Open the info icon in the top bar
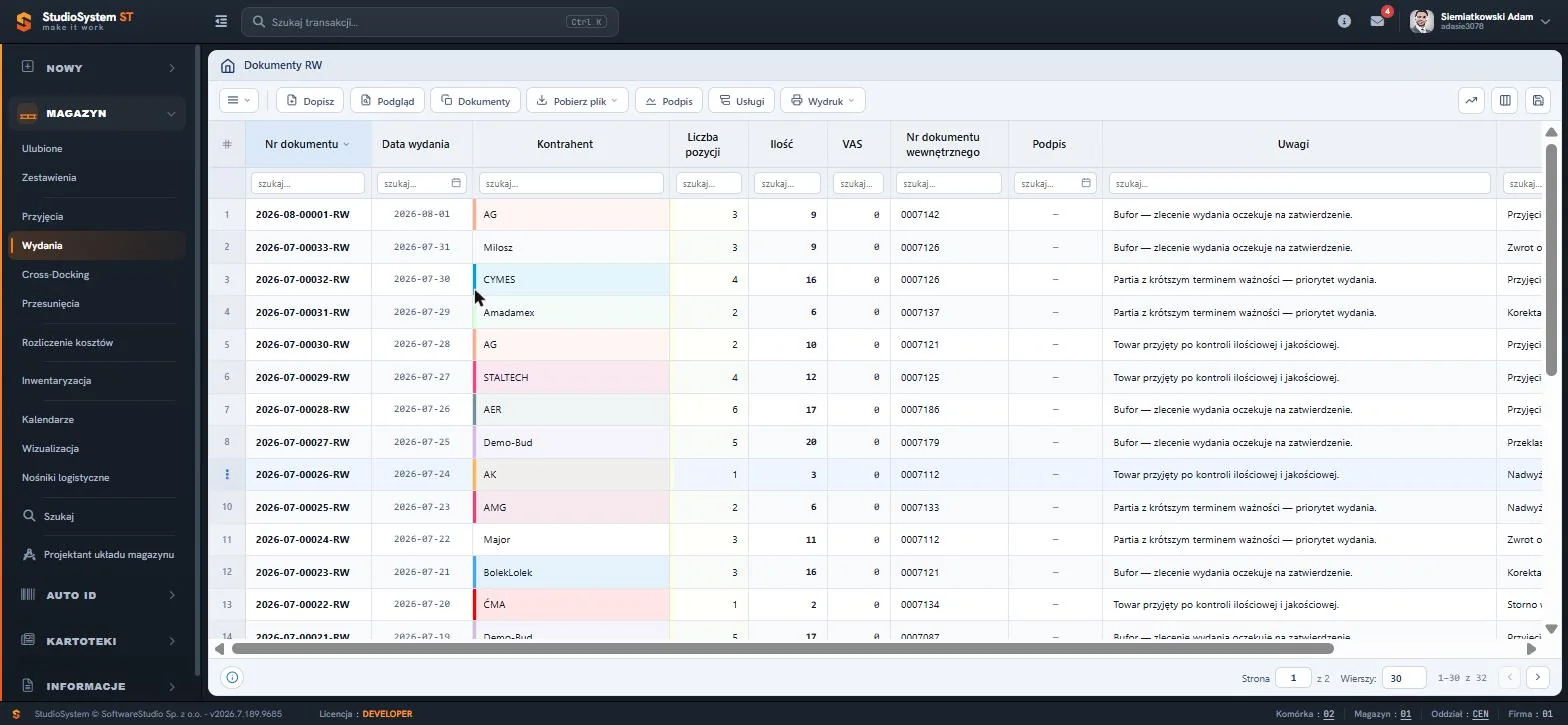The width and height of the screenshot is (1568, 725). pos(1344,21)
